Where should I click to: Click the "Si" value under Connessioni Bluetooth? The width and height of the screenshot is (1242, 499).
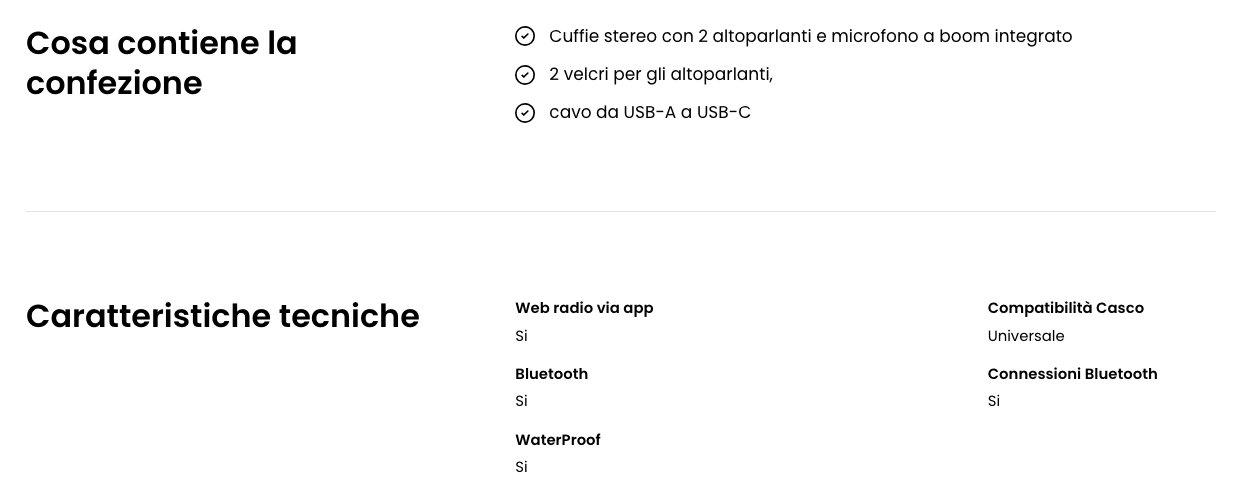pos(994,401)
